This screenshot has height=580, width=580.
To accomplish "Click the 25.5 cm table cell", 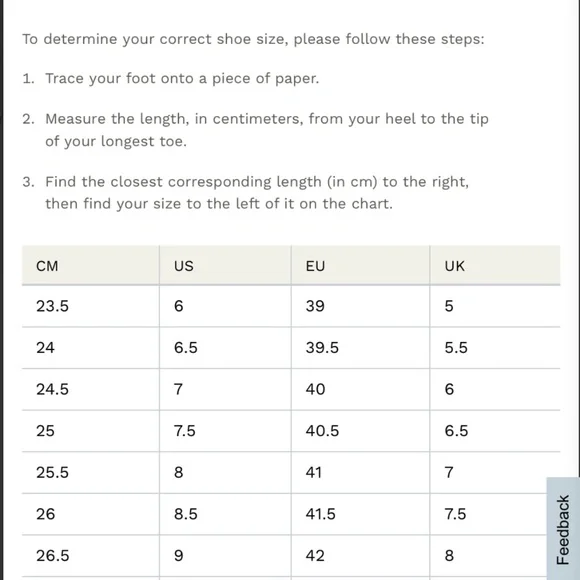I will 91,472.
